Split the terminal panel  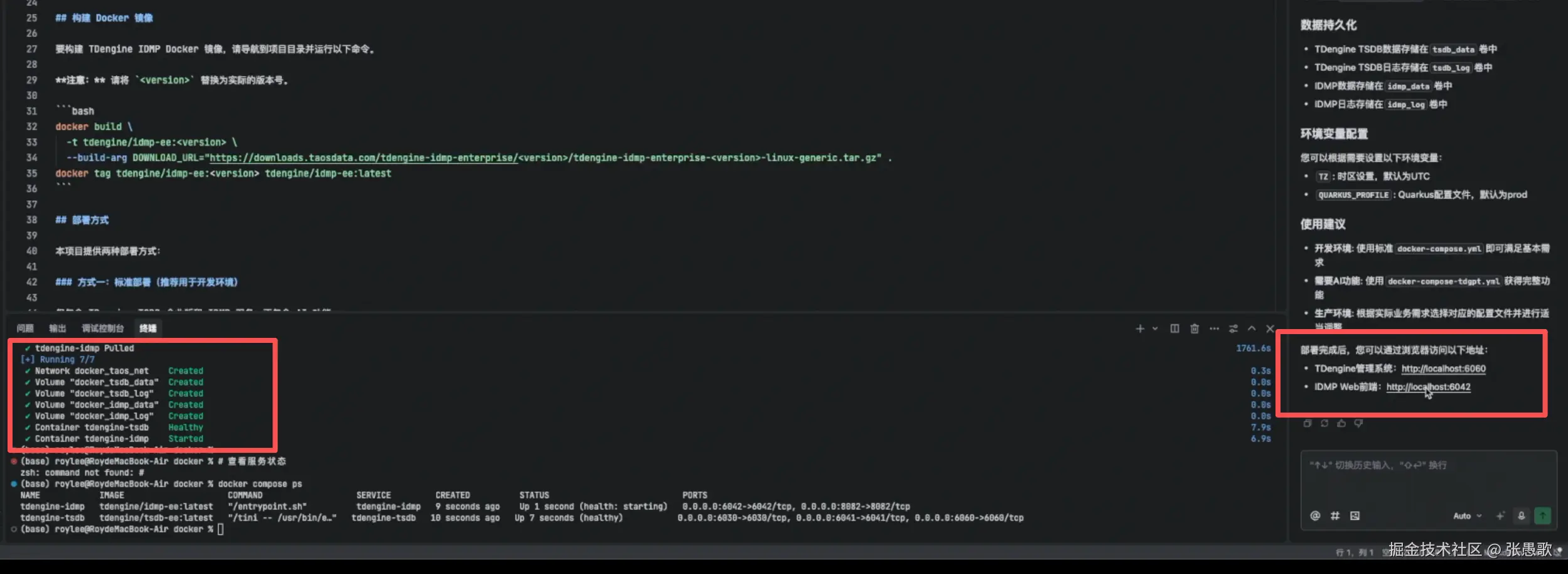tap(1174, 328)
